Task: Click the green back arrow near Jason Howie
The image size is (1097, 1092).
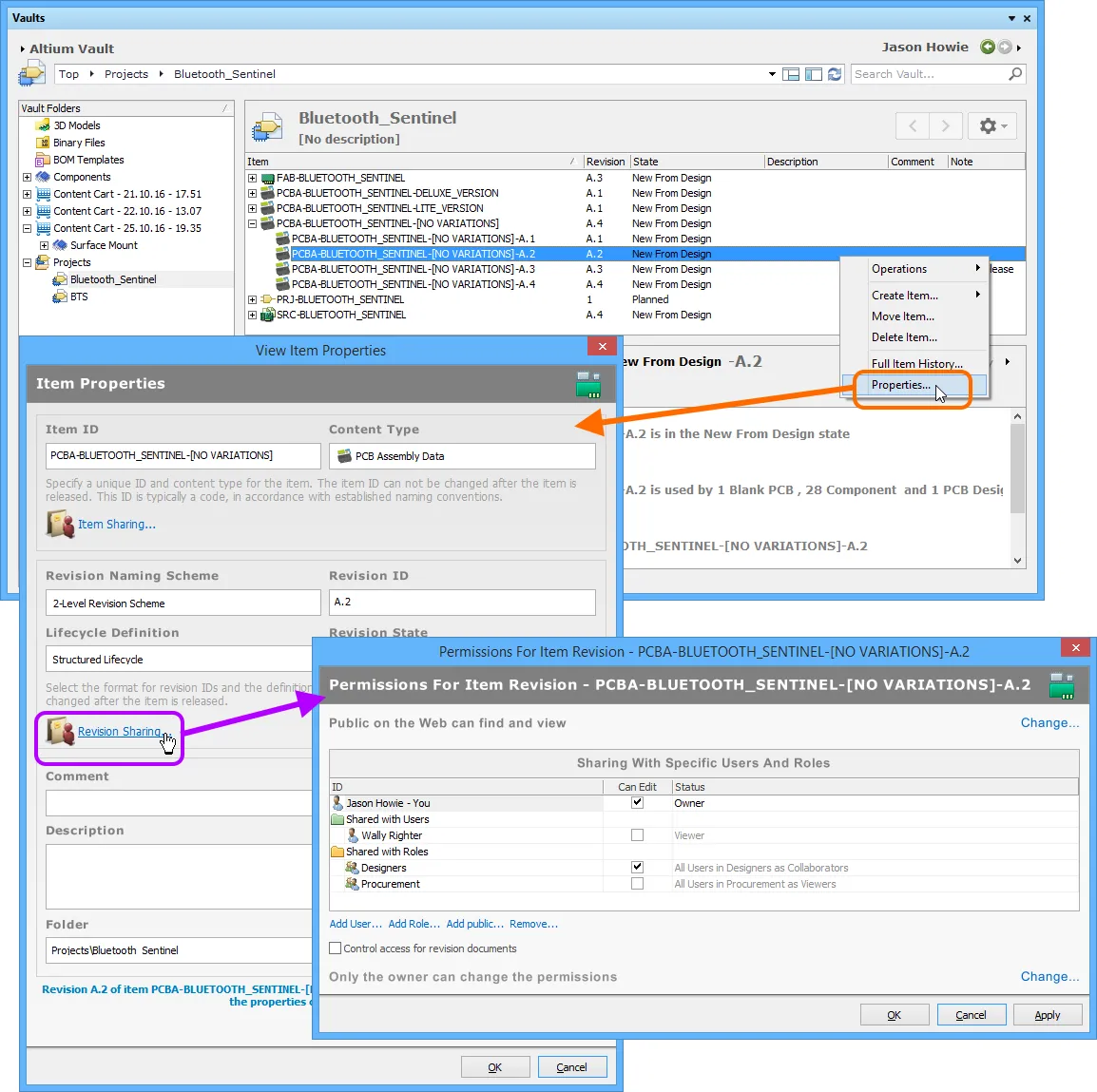Action: point(987,47)
